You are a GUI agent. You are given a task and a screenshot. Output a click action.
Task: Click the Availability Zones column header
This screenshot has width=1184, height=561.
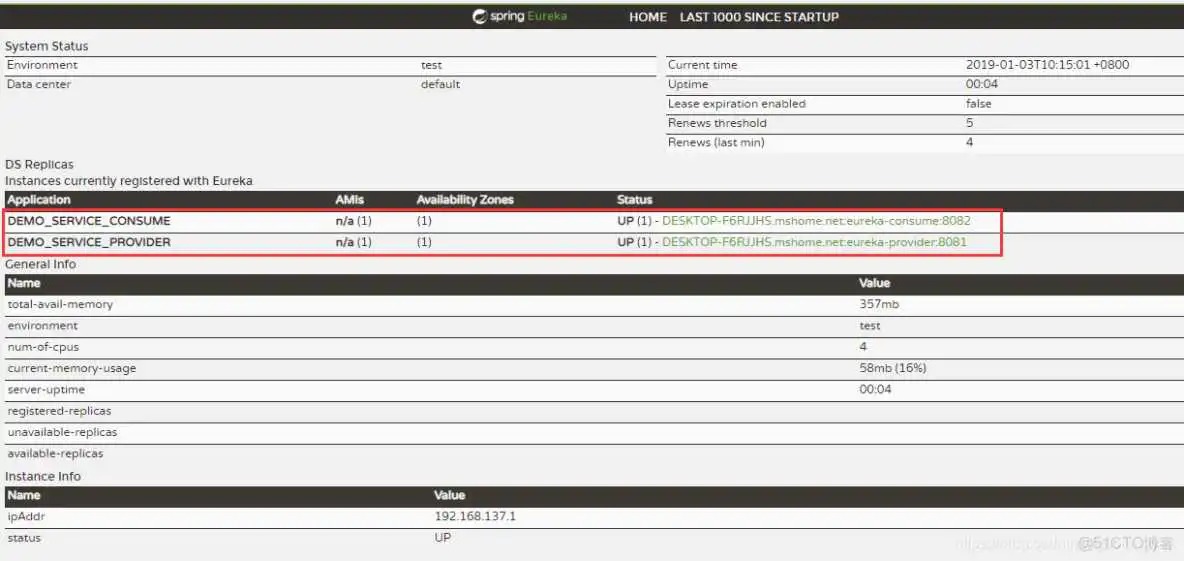pos(465,199)
